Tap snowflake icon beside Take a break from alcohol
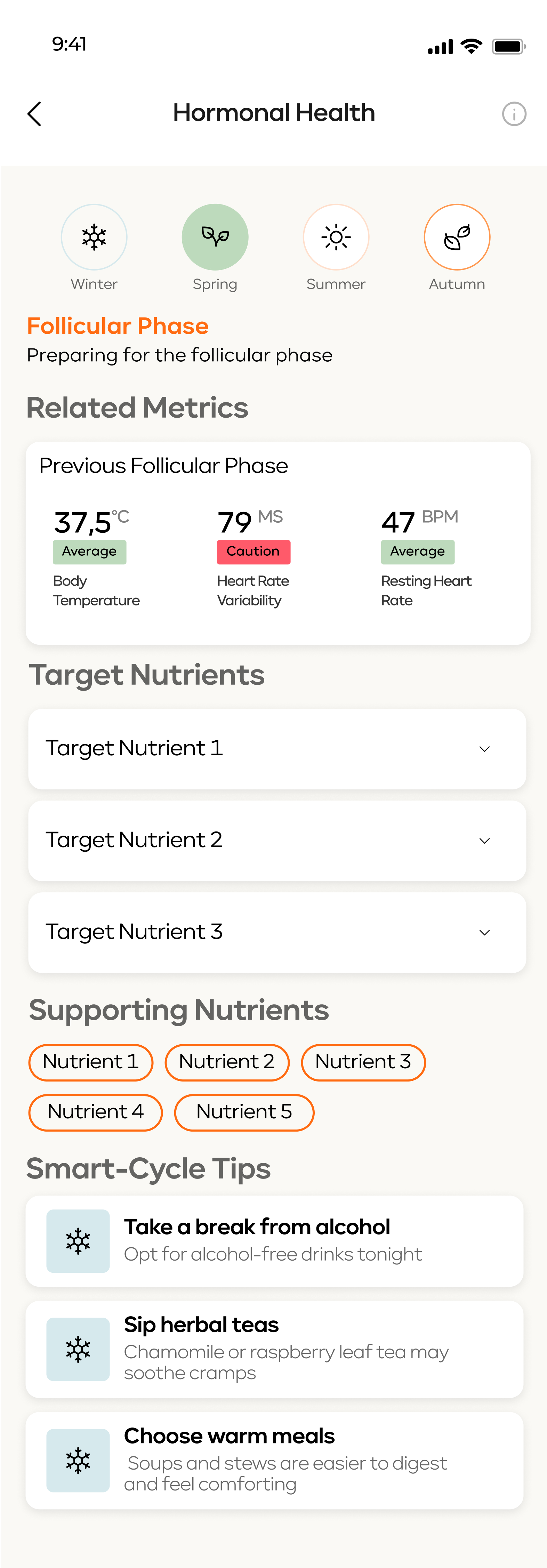Viewport: 547px width, 1568px height. (x=78, y=1240)
